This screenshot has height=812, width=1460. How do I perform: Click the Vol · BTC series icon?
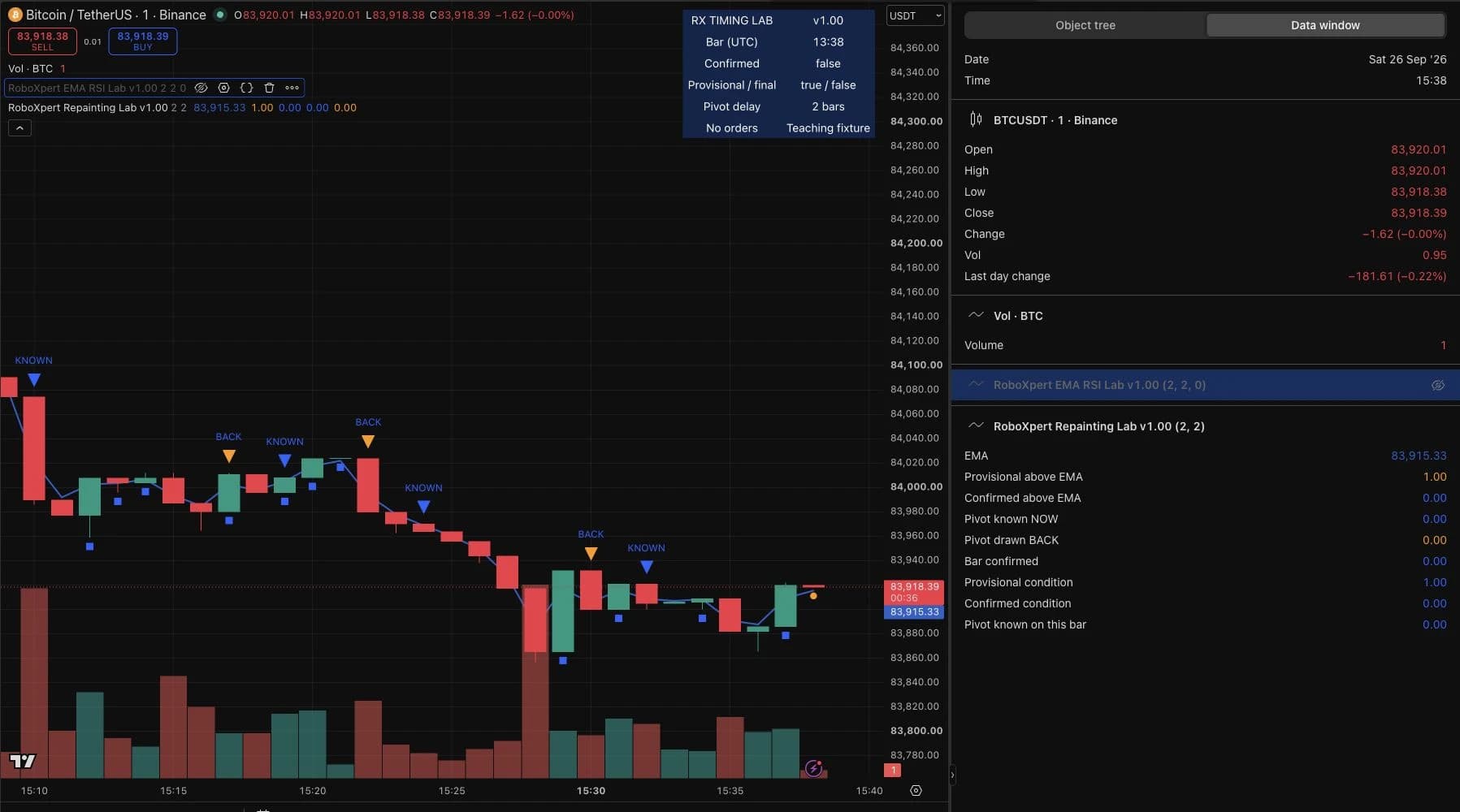pos(976,315)
